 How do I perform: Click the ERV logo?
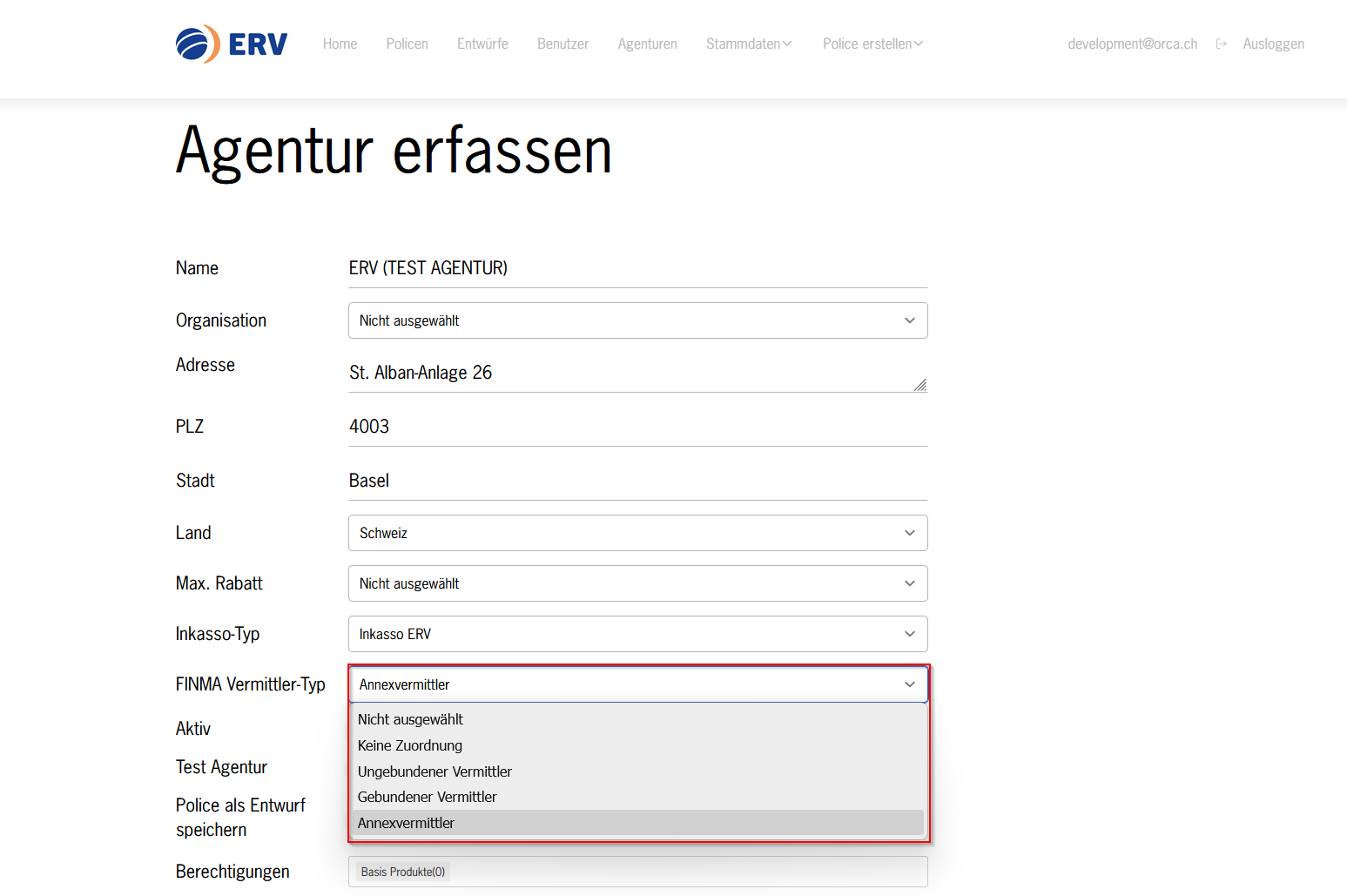(x=231, y=44)
